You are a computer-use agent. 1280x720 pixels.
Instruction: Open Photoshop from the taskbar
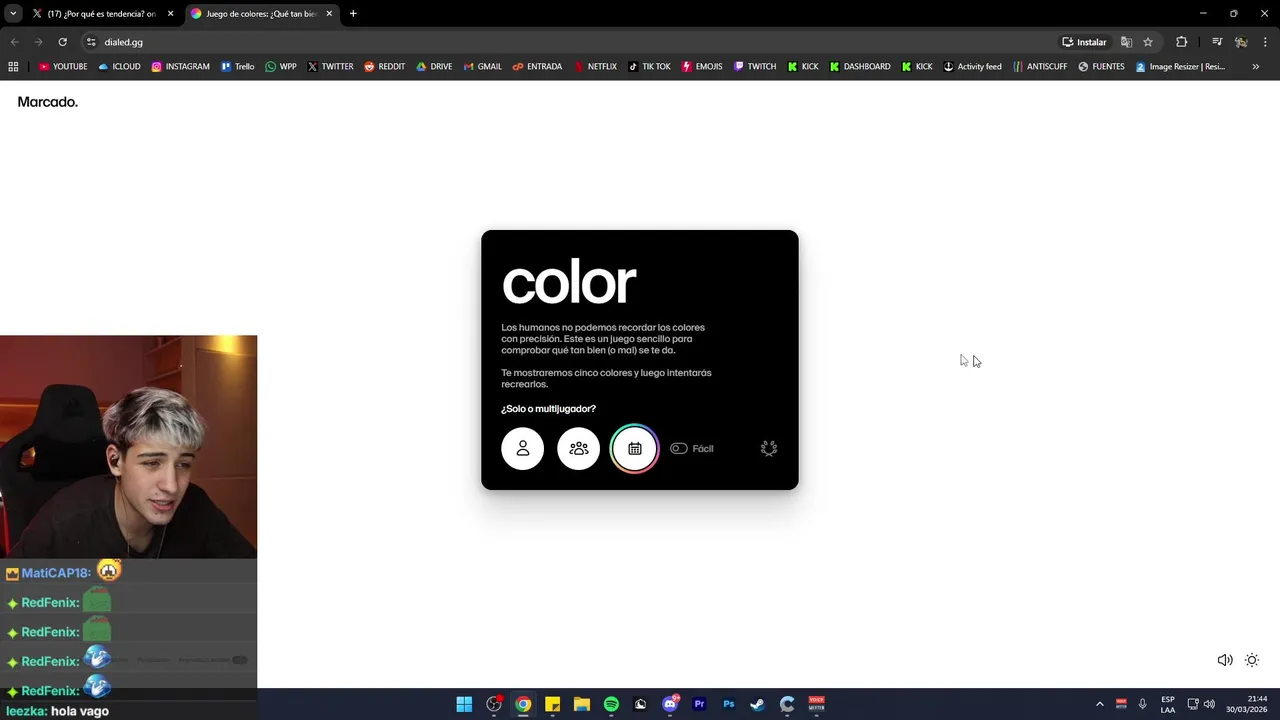point(729,704)
